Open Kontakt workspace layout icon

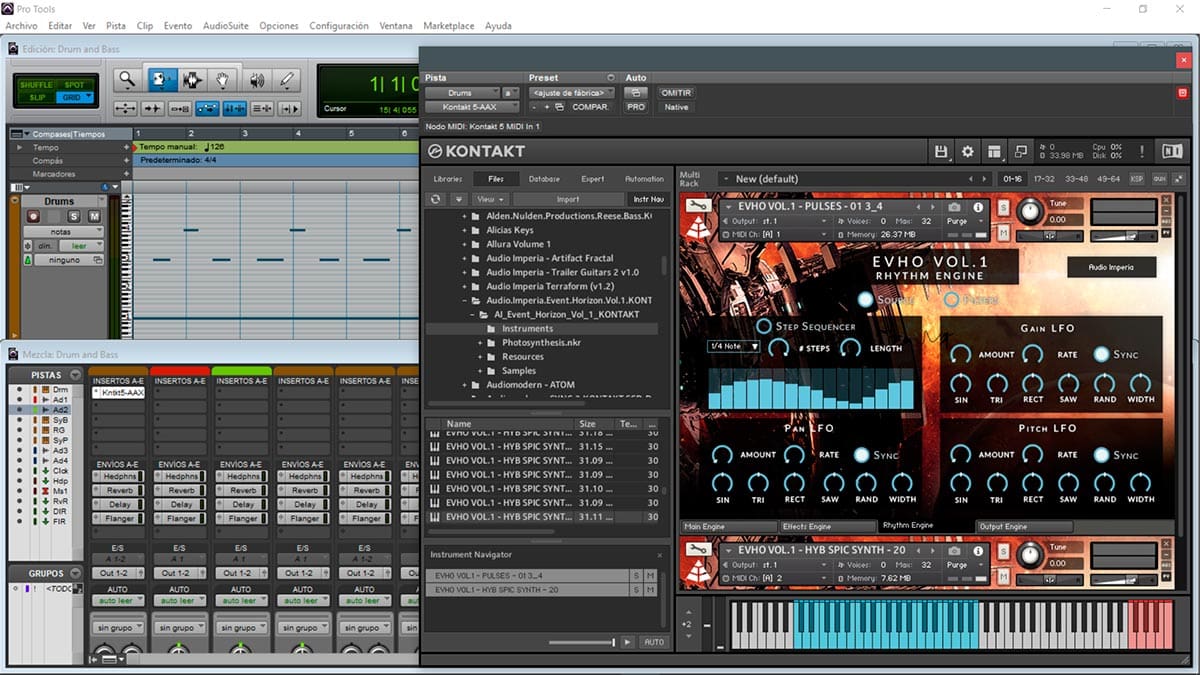tap(994, 151)
